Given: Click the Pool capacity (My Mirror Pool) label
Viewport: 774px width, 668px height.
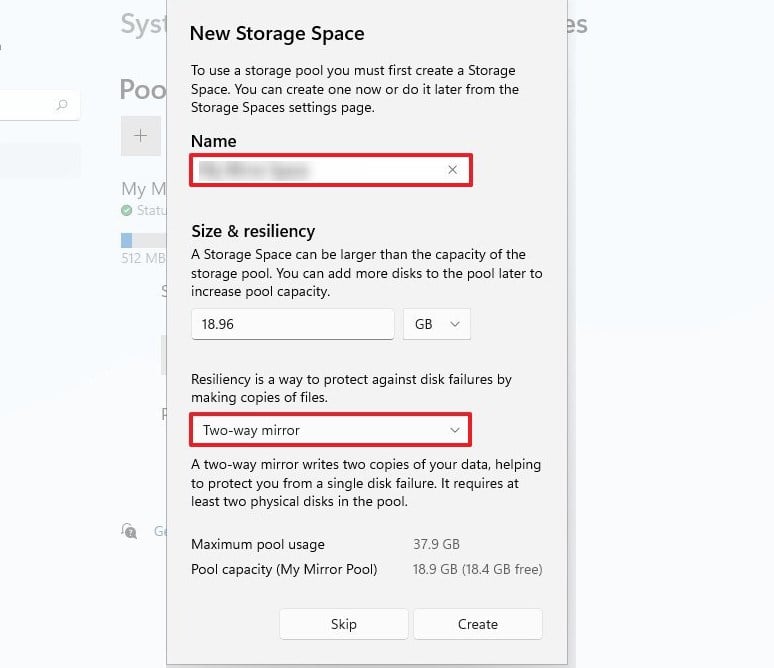Looking at the screenshot, I should click(284, 569).
